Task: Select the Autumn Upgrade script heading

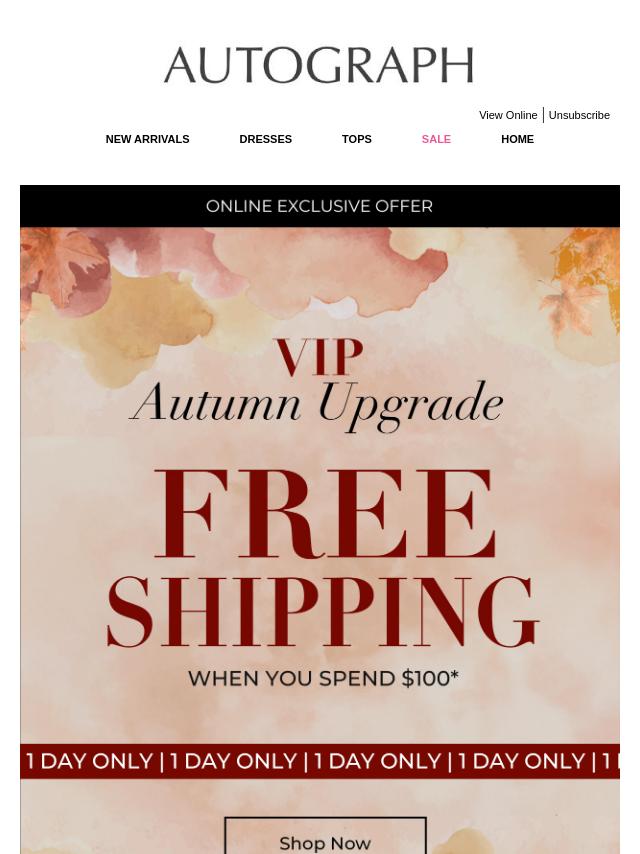Action: coord(316,406)
